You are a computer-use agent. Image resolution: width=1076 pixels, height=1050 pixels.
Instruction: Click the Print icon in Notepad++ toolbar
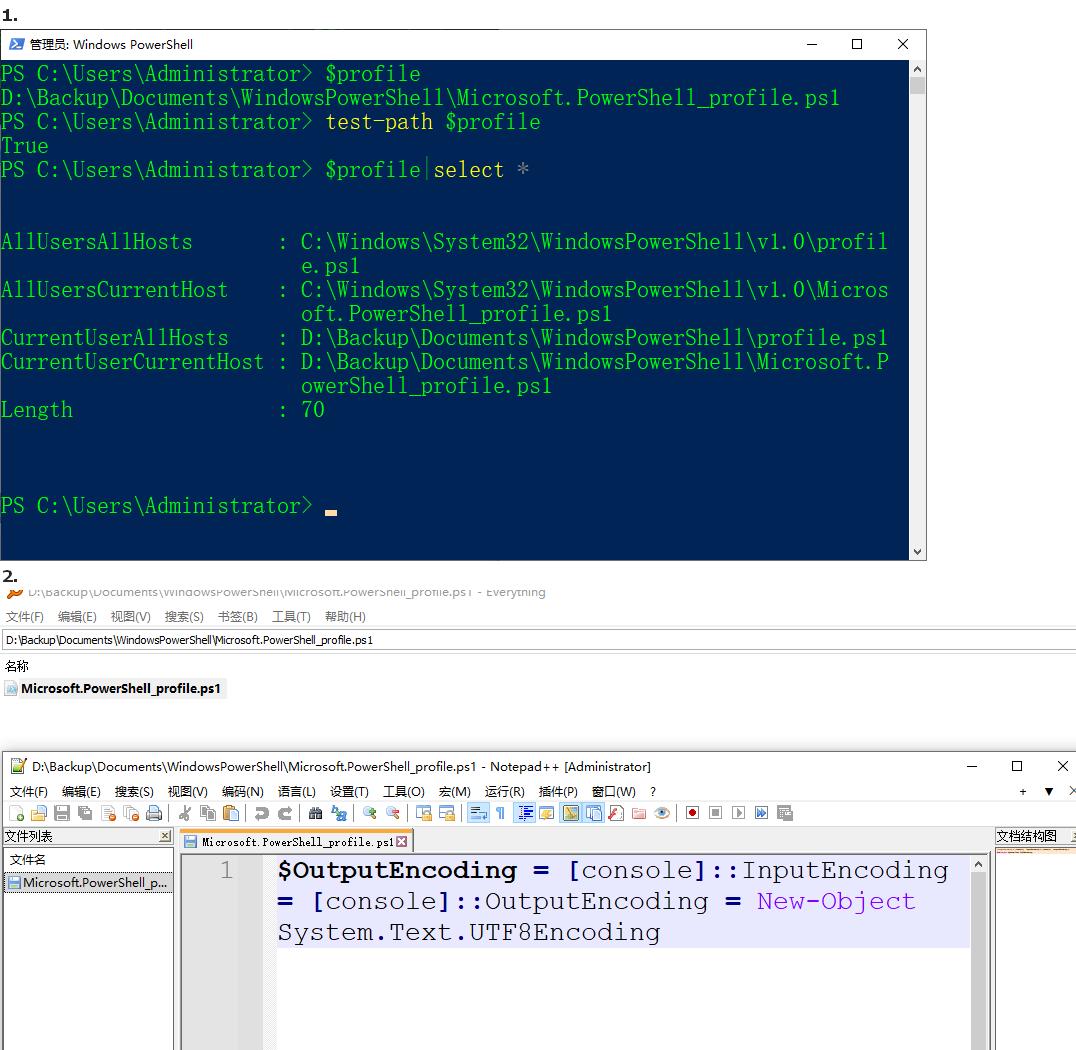(x=154, y=813)
